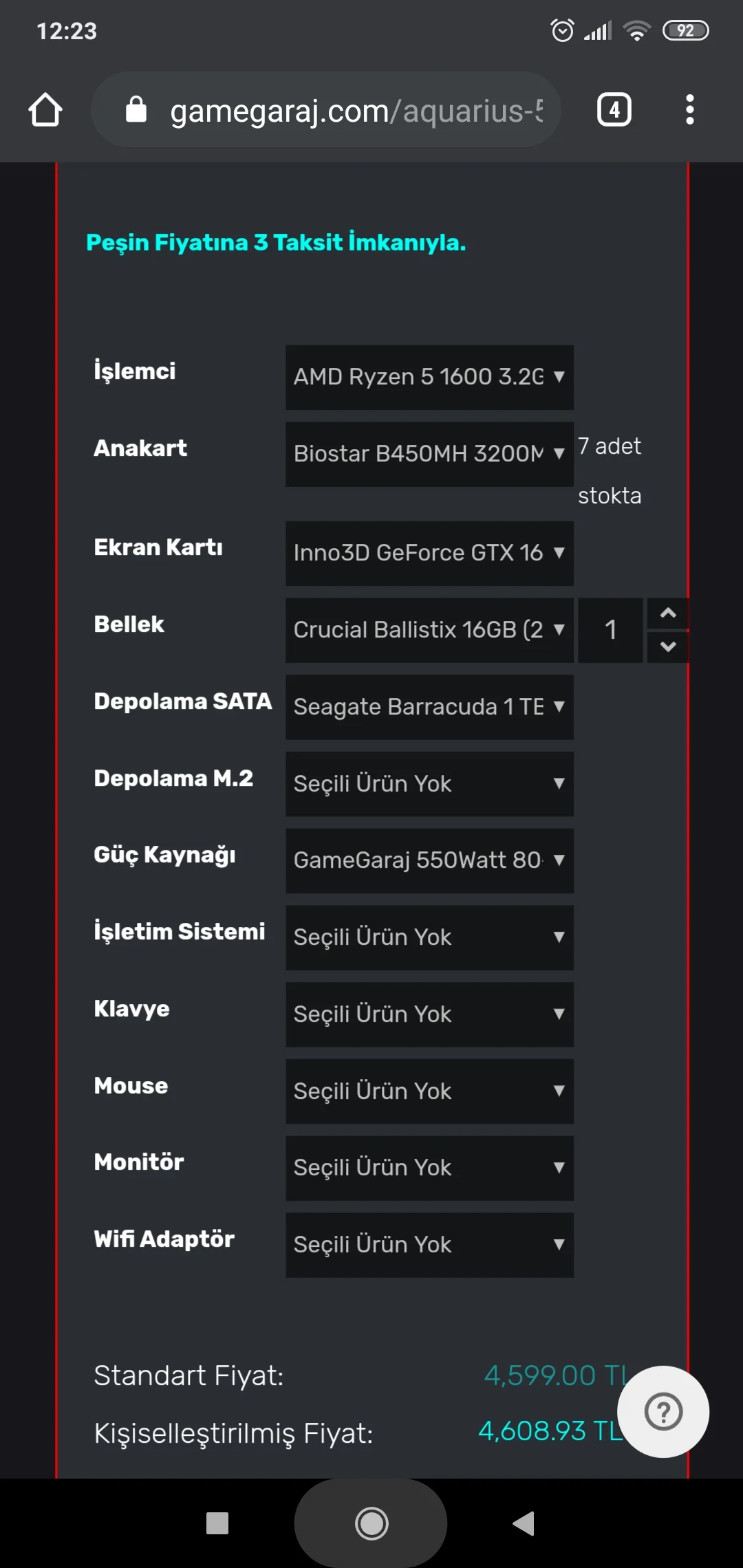743x1568 pixels.
Task: Expand the Anakart motherboard dropdown
Action: pos(429,454)
